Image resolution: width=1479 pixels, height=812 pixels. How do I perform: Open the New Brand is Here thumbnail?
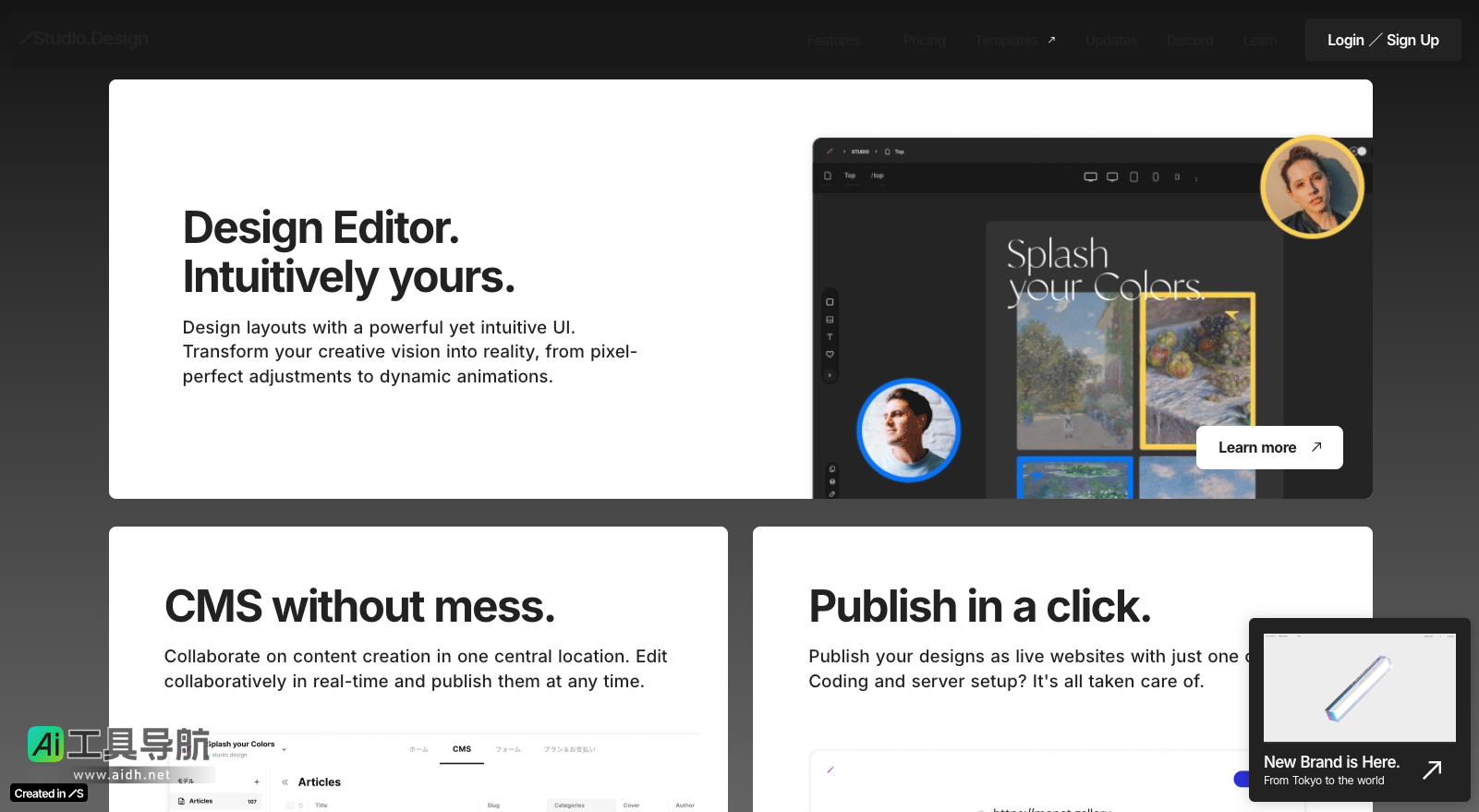(x=1359, y=687)
